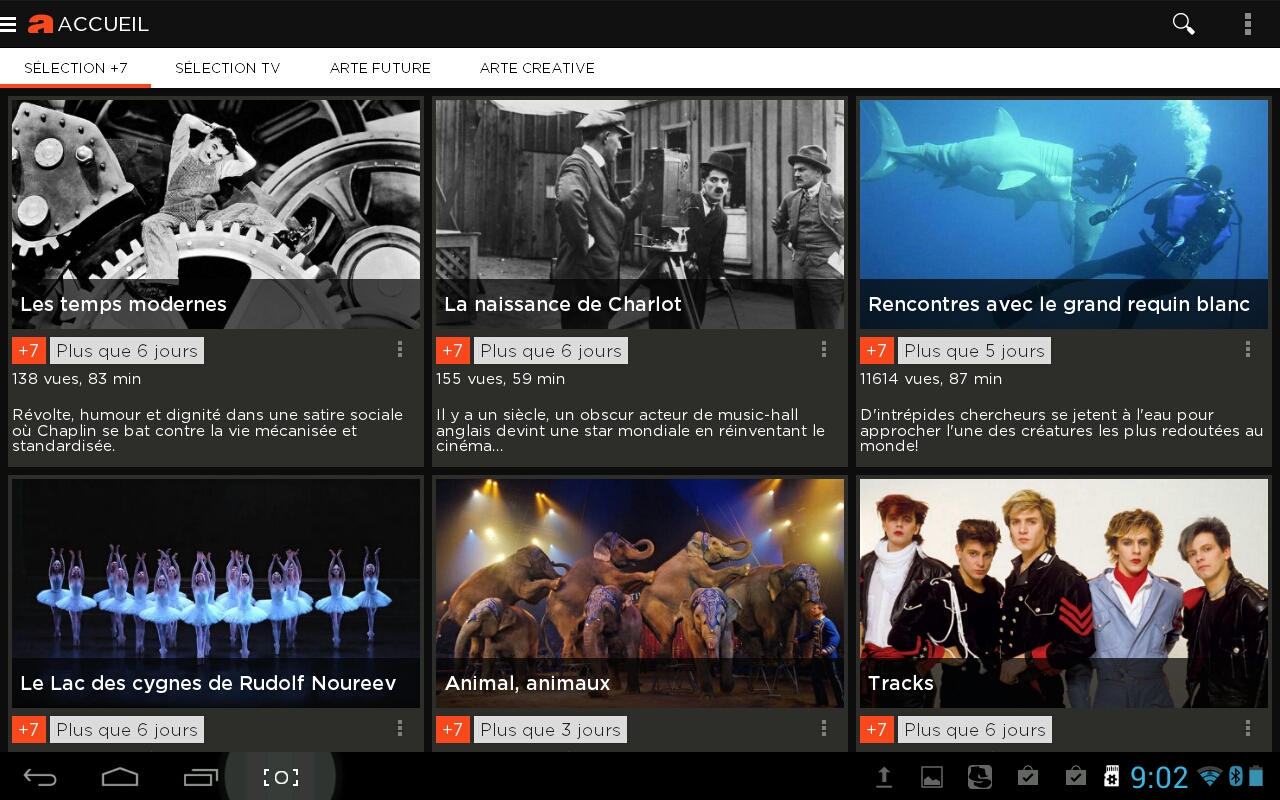Open Le Lac des cygnes thumbnail
This screenshot has height=800, width=1280.
[216, 593]
